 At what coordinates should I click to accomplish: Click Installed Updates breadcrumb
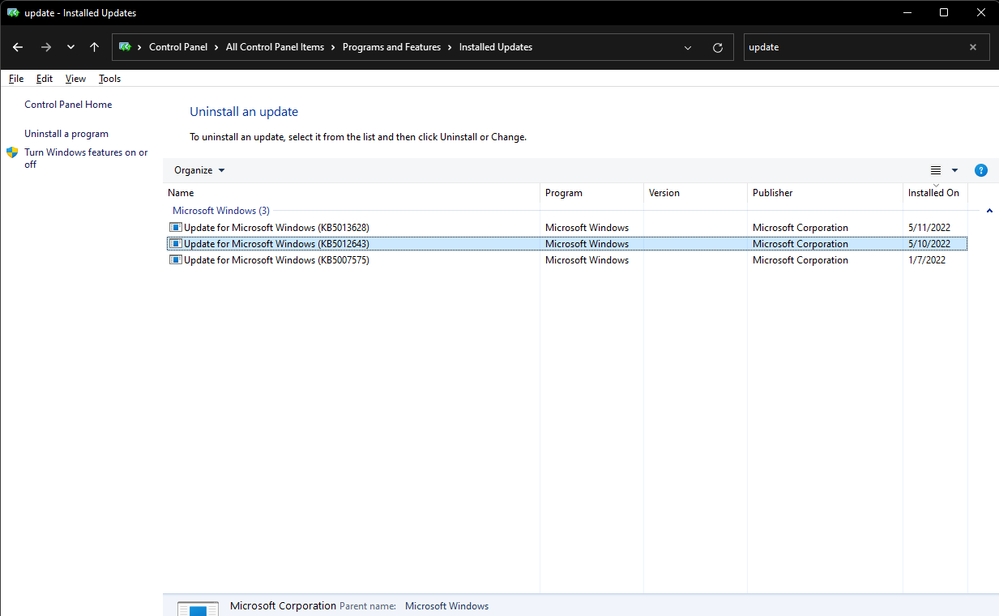496,47
